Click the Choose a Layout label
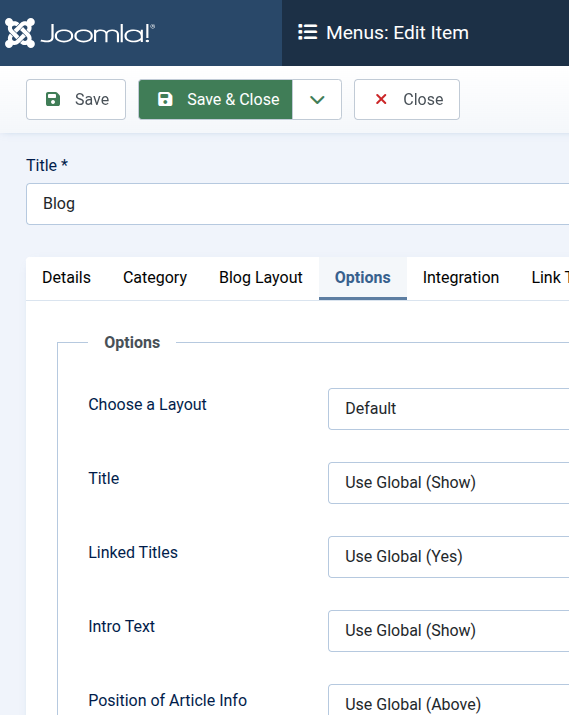This screenshot has height=715, width=569. coord(147,404)
